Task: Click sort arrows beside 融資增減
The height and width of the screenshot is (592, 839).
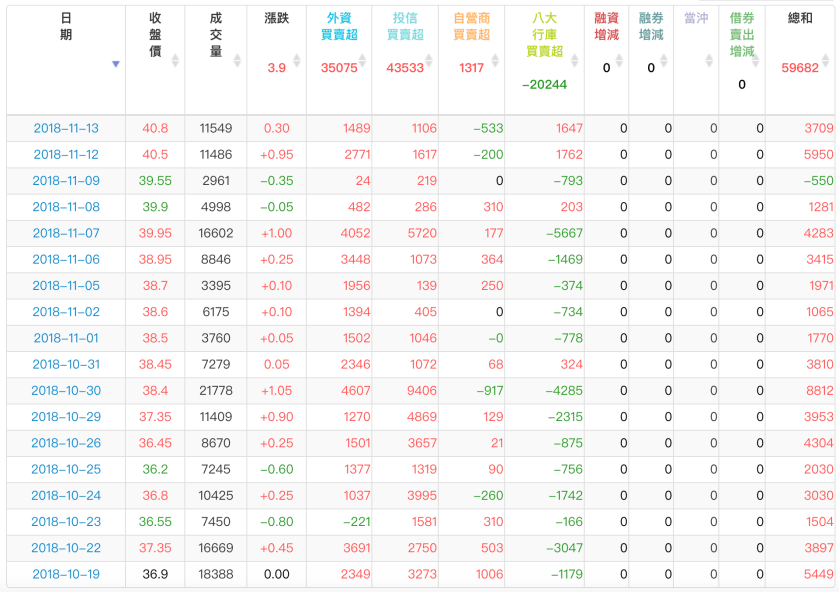Action: (x=619, y=62)
